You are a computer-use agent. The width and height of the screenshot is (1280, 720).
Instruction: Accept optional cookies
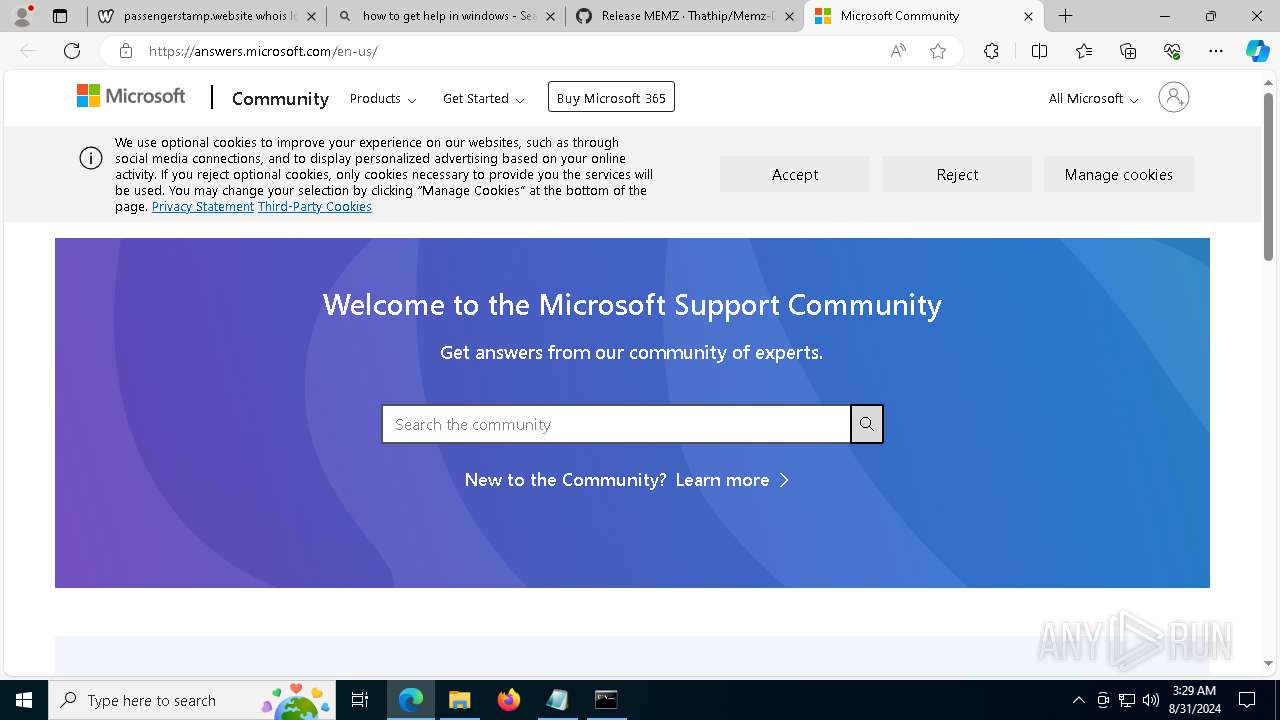pos(795,174)
